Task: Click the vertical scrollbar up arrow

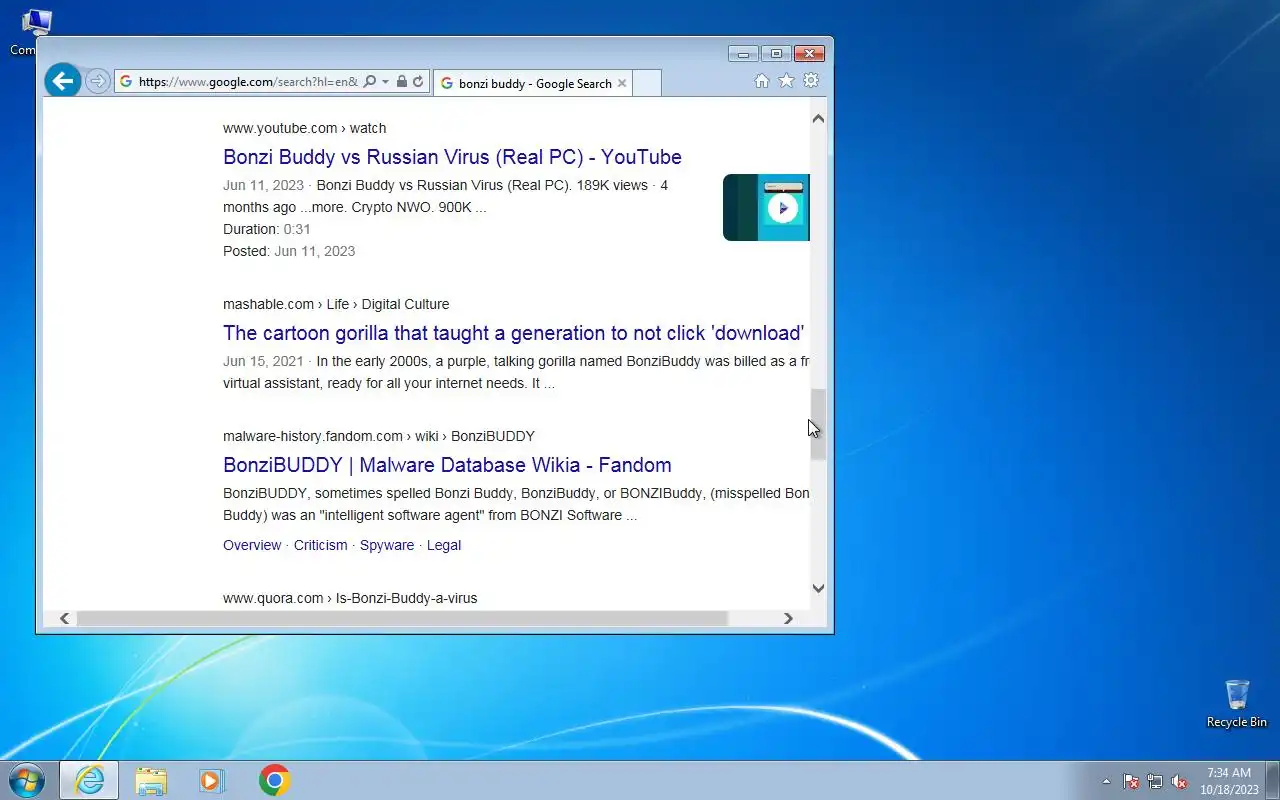Action: [x=818, y=119]
